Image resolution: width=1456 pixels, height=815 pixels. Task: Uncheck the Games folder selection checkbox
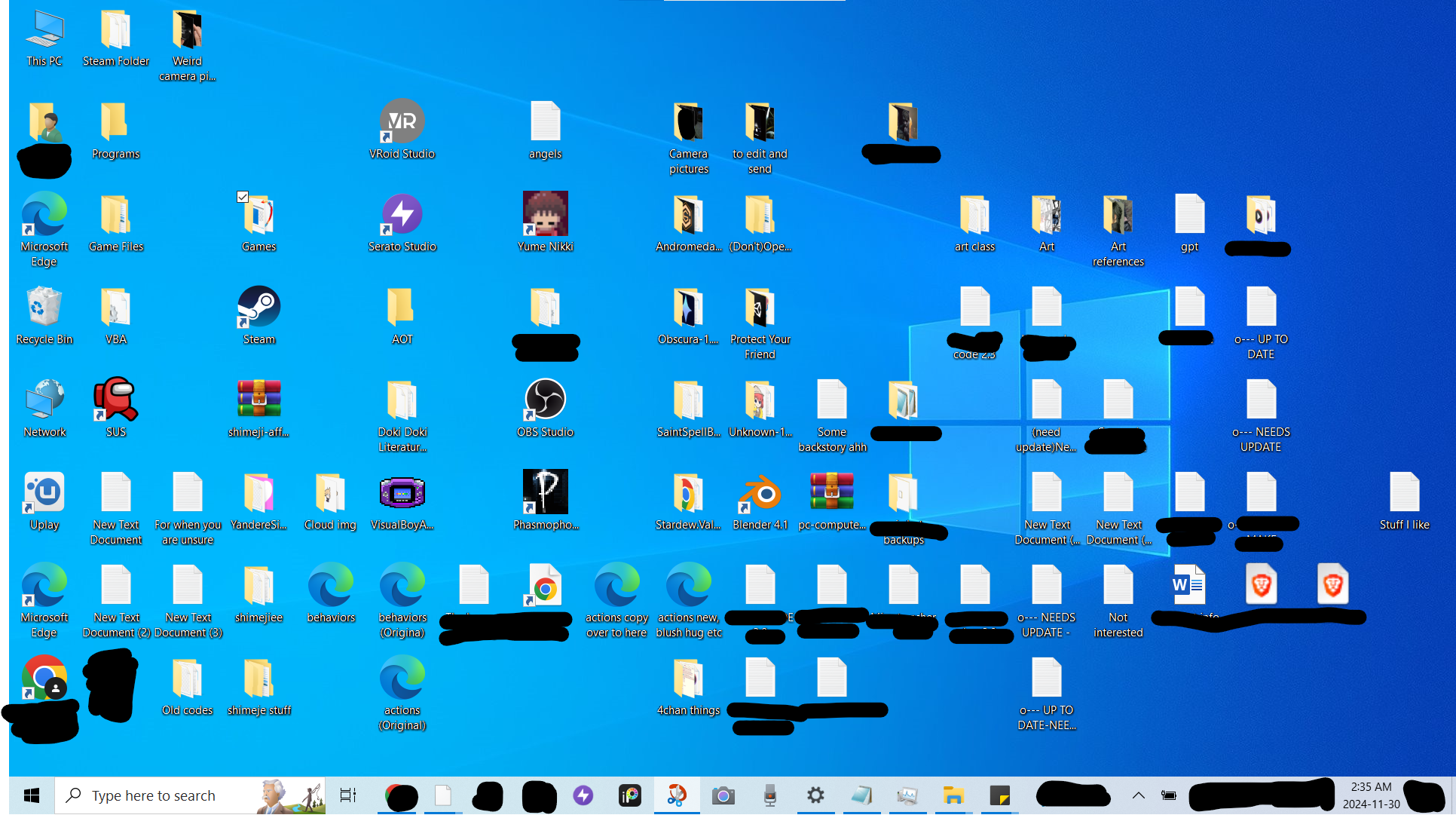(242, 198)
